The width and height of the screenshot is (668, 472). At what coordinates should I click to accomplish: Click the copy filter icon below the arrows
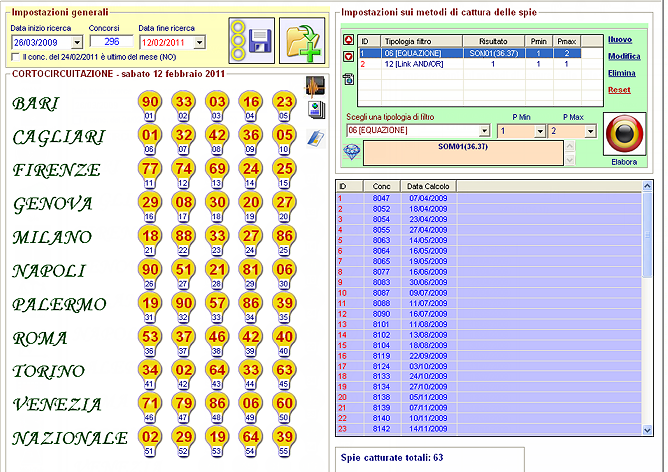click(348, 79)
